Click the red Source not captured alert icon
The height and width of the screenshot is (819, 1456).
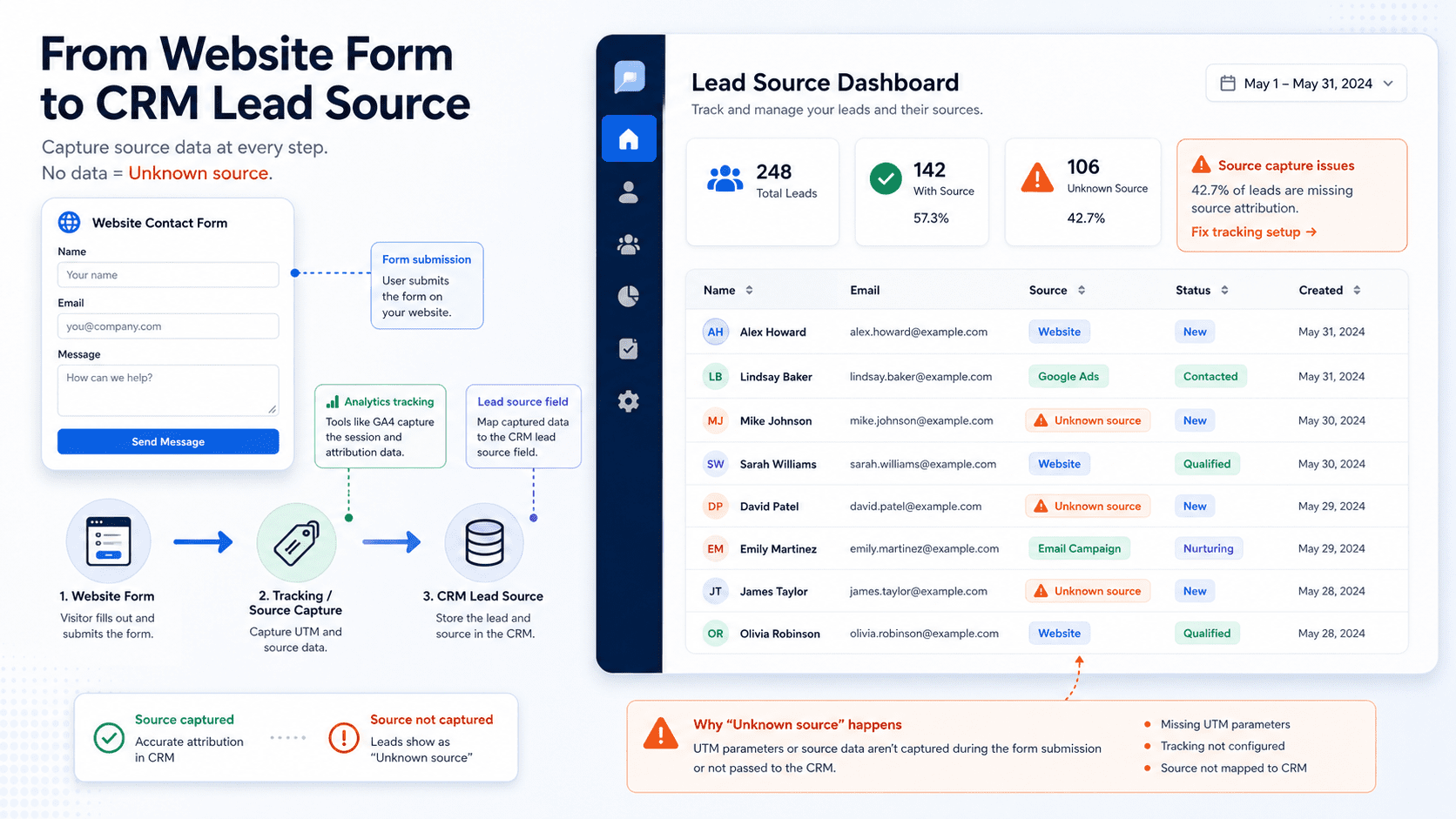point(344,738)
